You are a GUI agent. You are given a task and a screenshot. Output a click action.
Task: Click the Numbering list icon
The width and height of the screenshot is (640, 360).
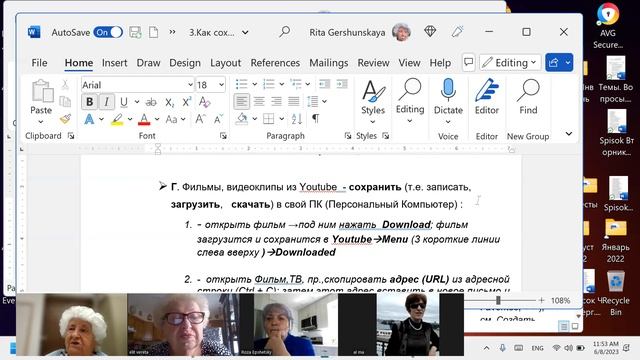pyautogui.click(x=269, y=84)
